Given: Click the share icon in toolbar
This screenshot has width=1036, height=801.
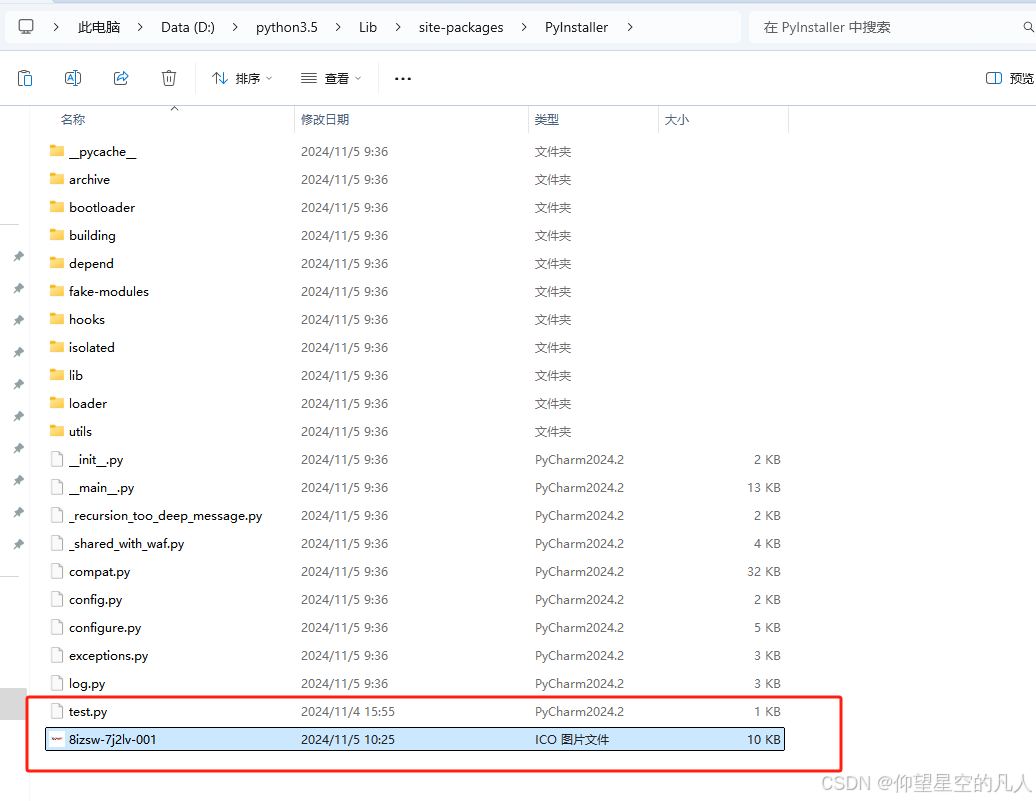Looking at the screenshot, I should [x=121, y=78].
